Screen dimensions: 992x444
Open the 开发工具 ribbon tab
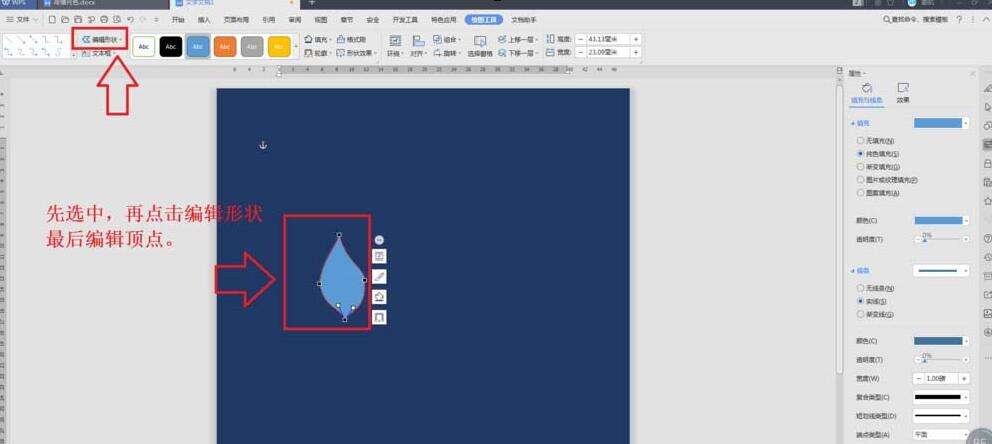tap(405, 20)
